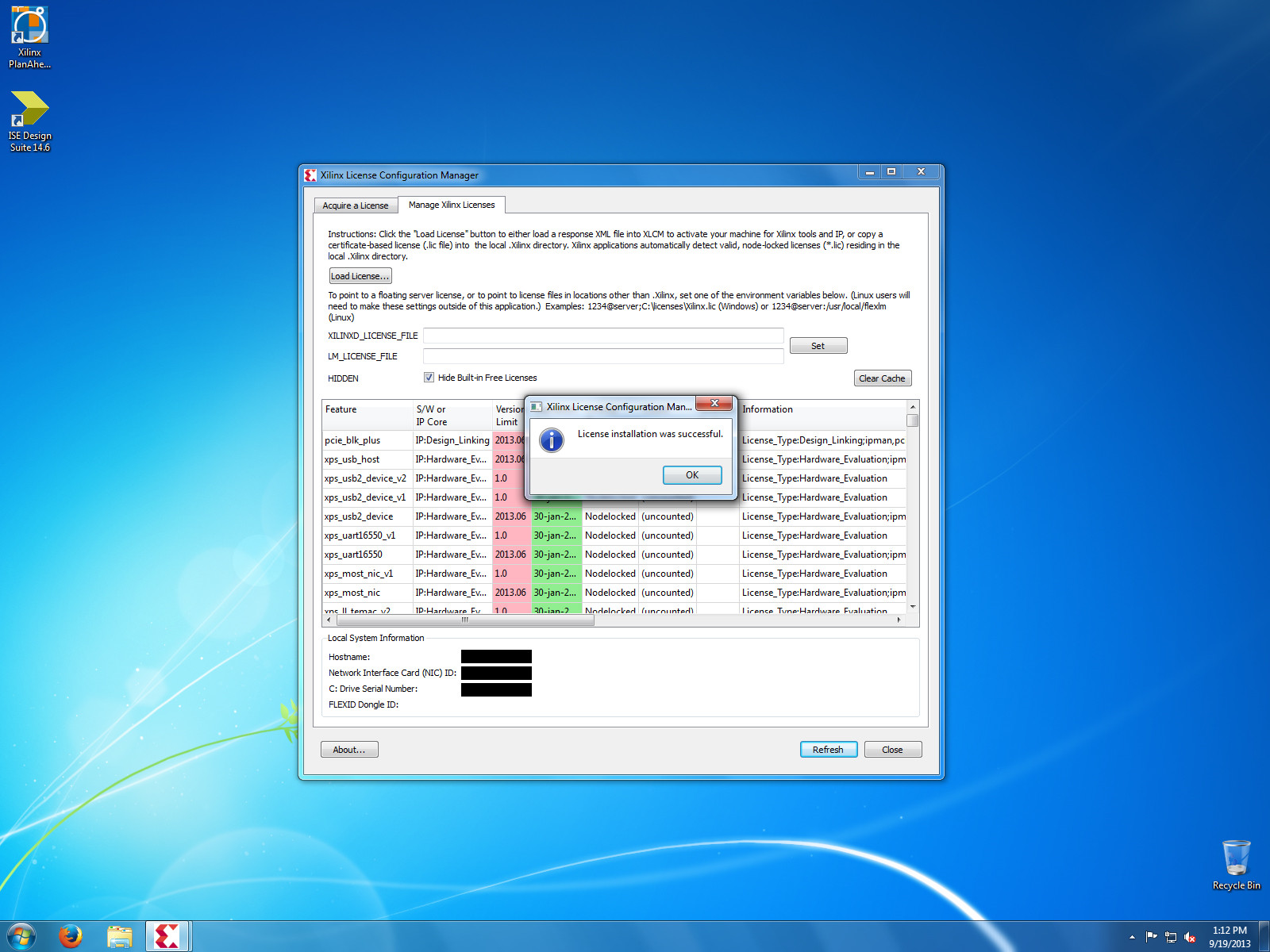The width and height of the screenshot is (1270, 952).
Task: Click inside the XILINXD_LICENSE_FILE field
Action: (x=603, y=336)
